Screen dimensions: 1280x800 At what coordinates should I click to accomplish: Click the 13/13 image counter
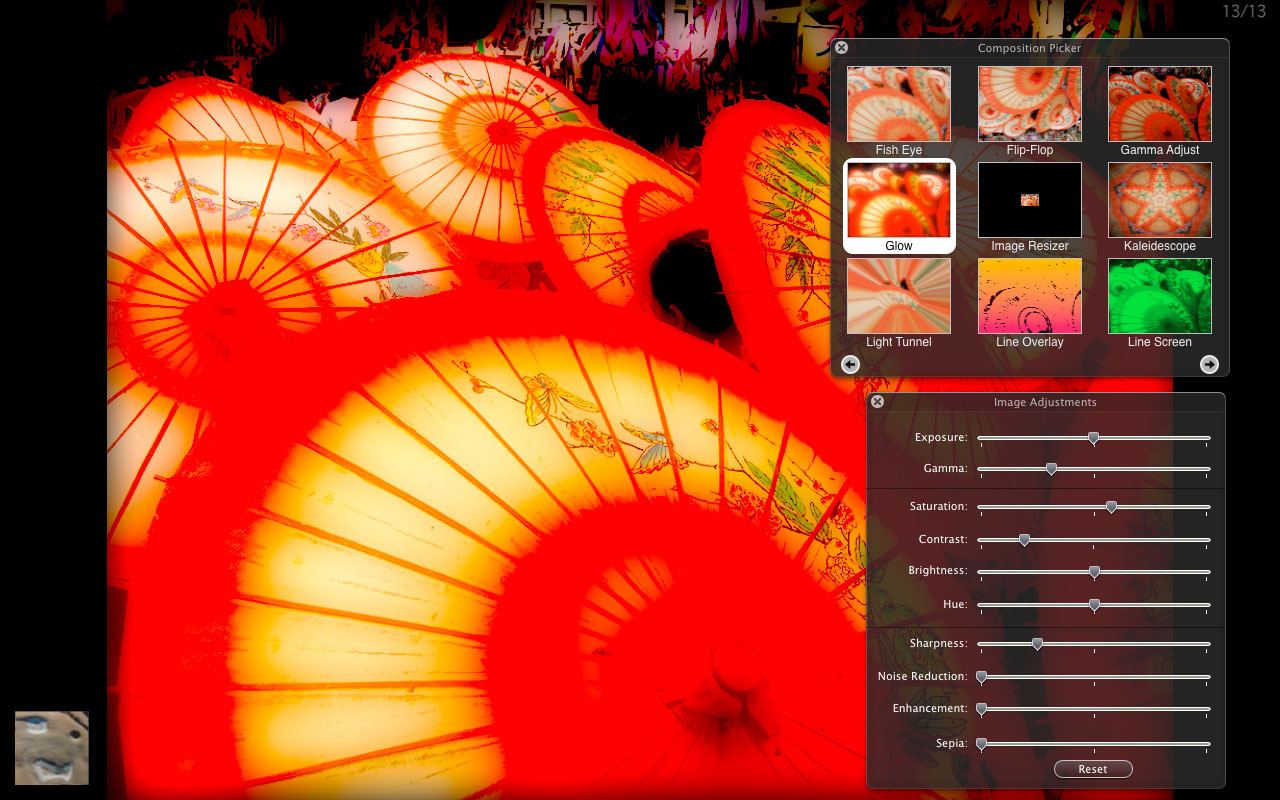1245,11
